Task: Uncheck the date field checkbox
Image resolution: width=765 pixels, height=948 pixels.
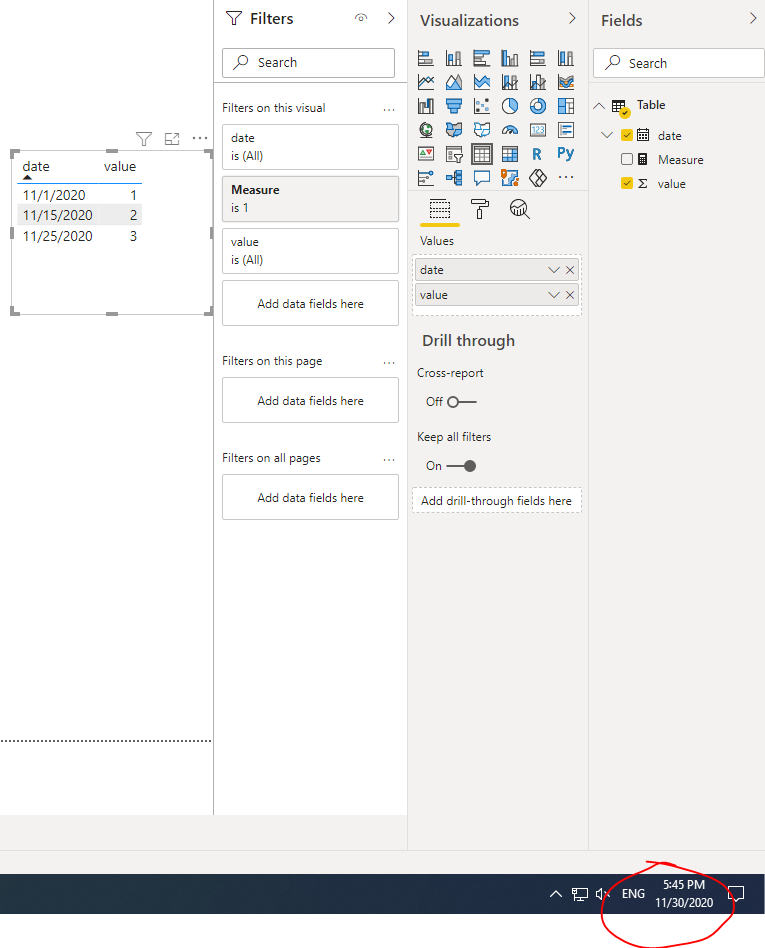Action: pos(627,135)
